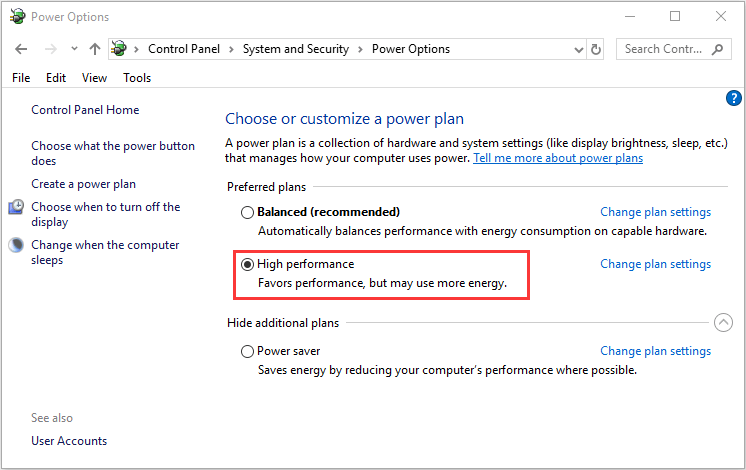Open the Tools menu
This screenshot has height=470, width=746.
click(137, 78)
